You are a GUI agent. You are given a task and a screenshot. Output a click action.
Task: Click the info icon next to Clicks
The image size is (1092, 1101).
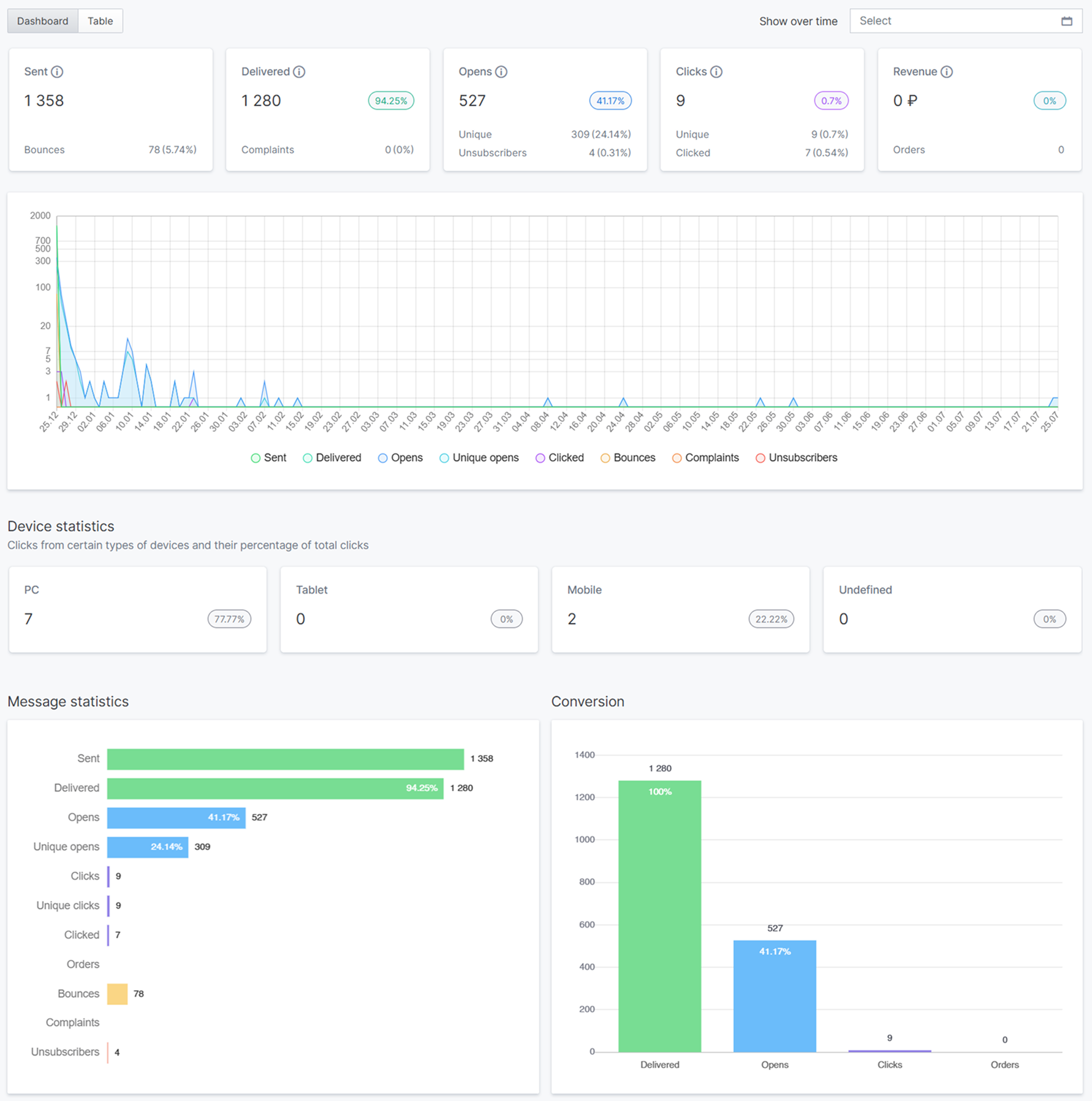pyautogui.click(x=716, y=72)
